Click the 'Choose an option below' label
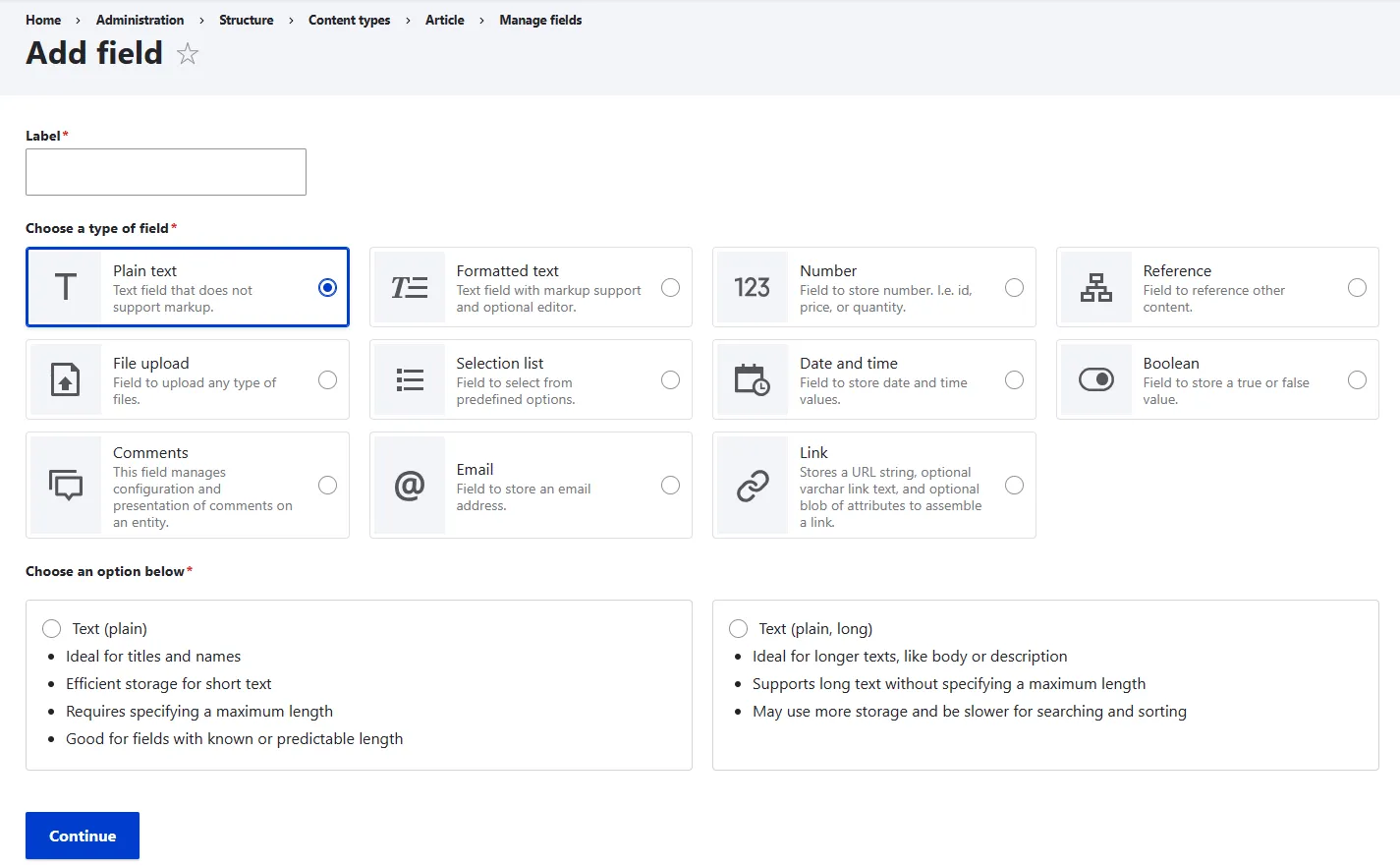This screenshot has width=1400, height=866. click(105, 571)
